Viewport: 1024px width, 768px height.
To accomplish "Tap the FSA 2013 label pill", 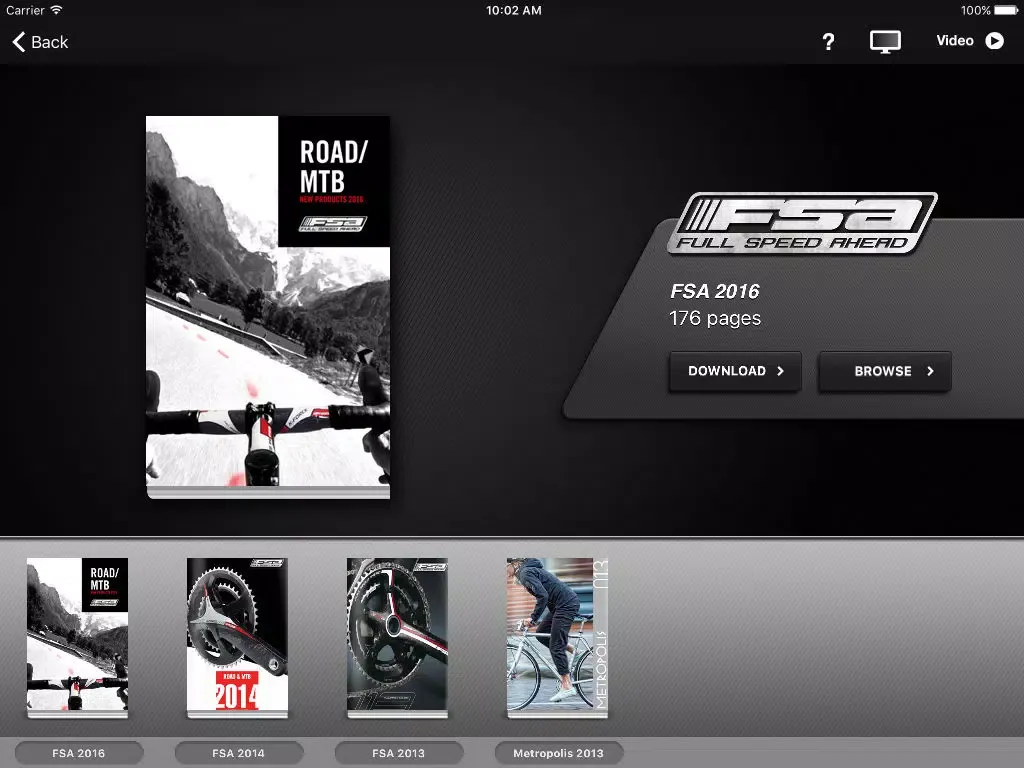I will click(398, 753).
